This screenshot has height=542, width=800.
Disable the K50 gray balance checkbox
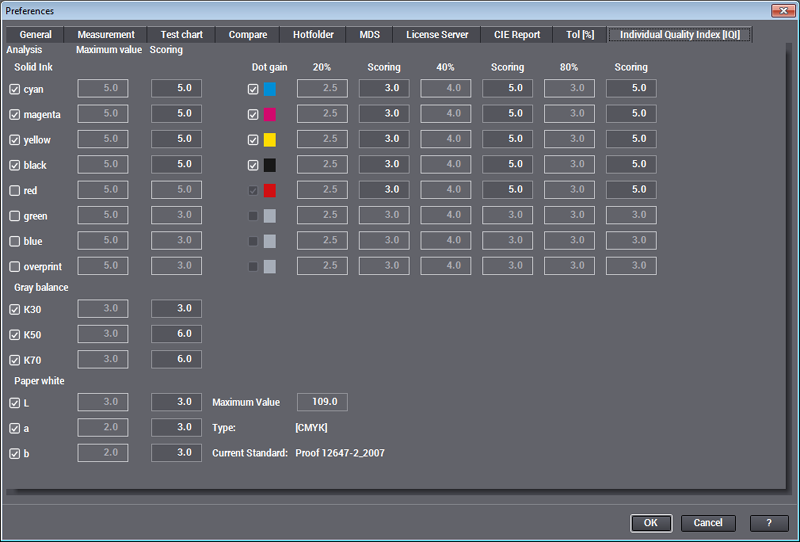click(x=14, y=334)
